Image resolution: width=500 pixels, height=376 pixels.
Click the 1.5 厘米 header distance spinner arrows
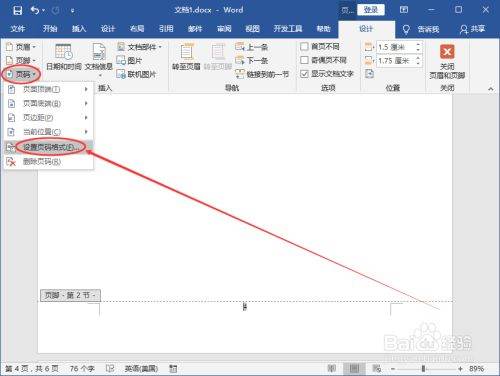(418, 47)
